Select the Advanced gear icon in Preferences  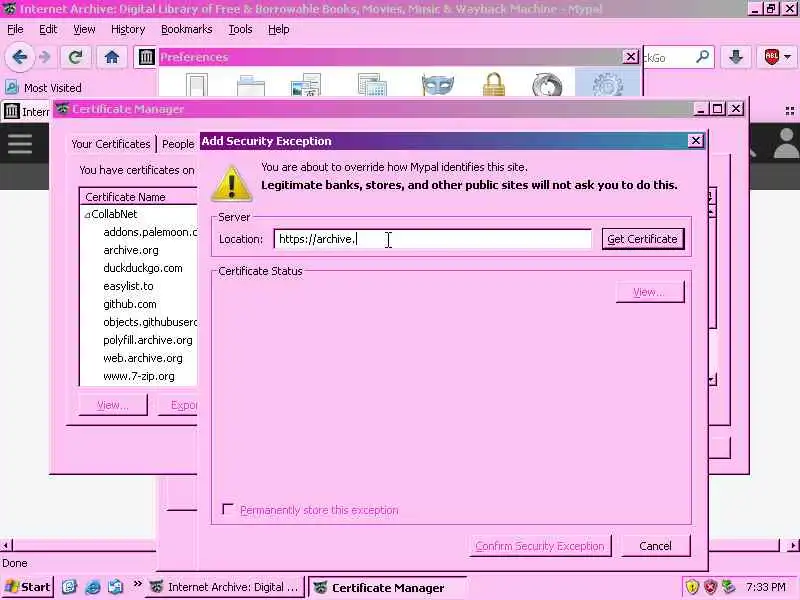tap(608, 85)
